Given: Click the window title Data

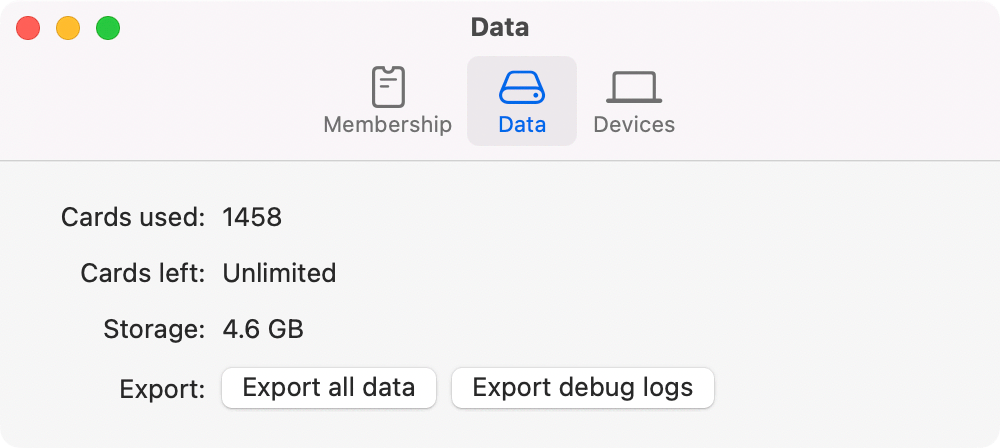Looking at the screenshot, I should (x=500, y=27).
